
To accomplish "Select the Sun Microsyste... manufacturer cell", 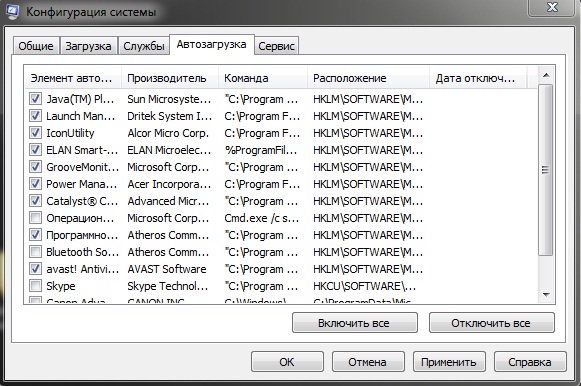I will click(x=169, y=99).
